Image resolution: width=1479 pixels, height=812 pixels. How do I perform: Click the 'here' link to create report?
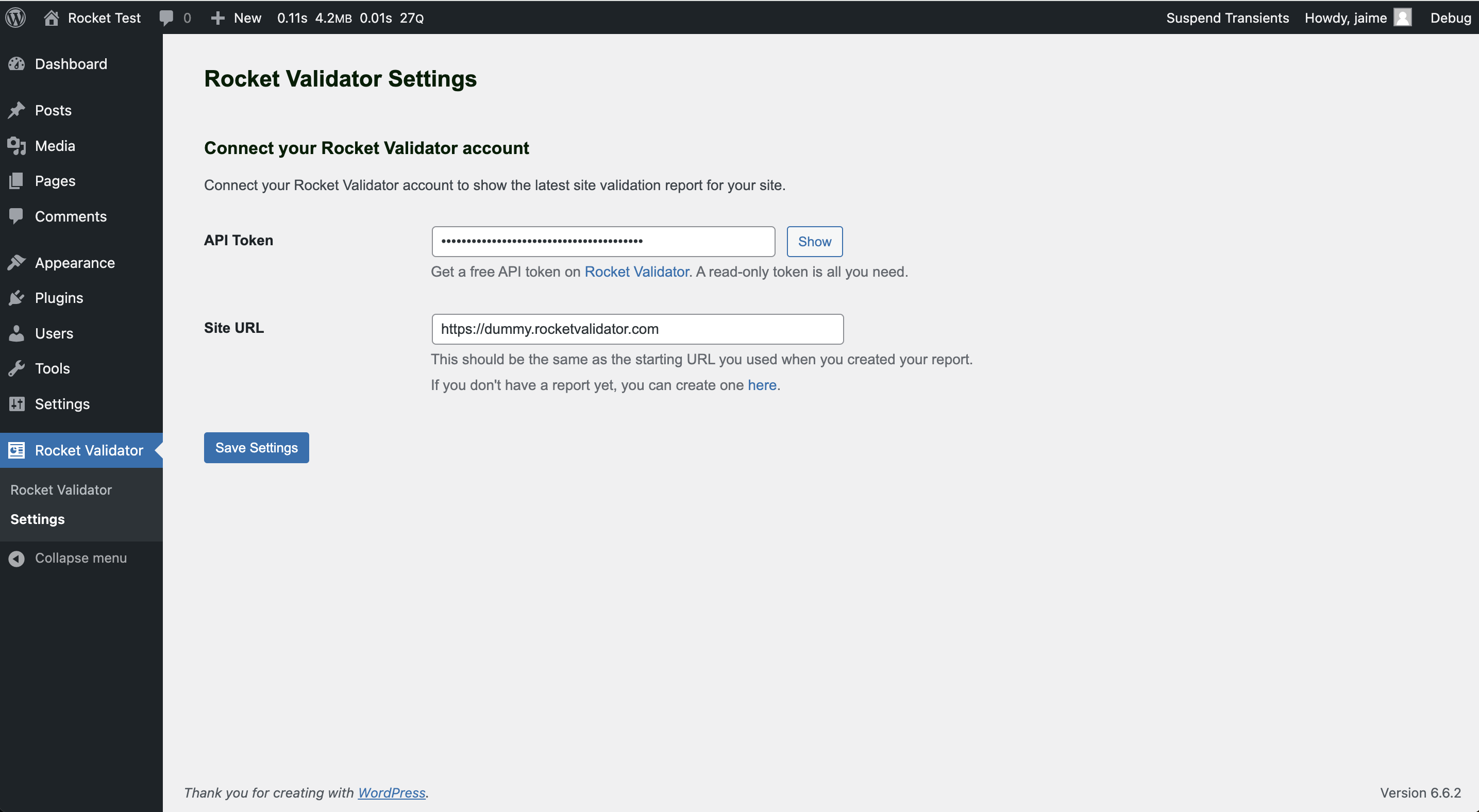[x=761, y=385]
